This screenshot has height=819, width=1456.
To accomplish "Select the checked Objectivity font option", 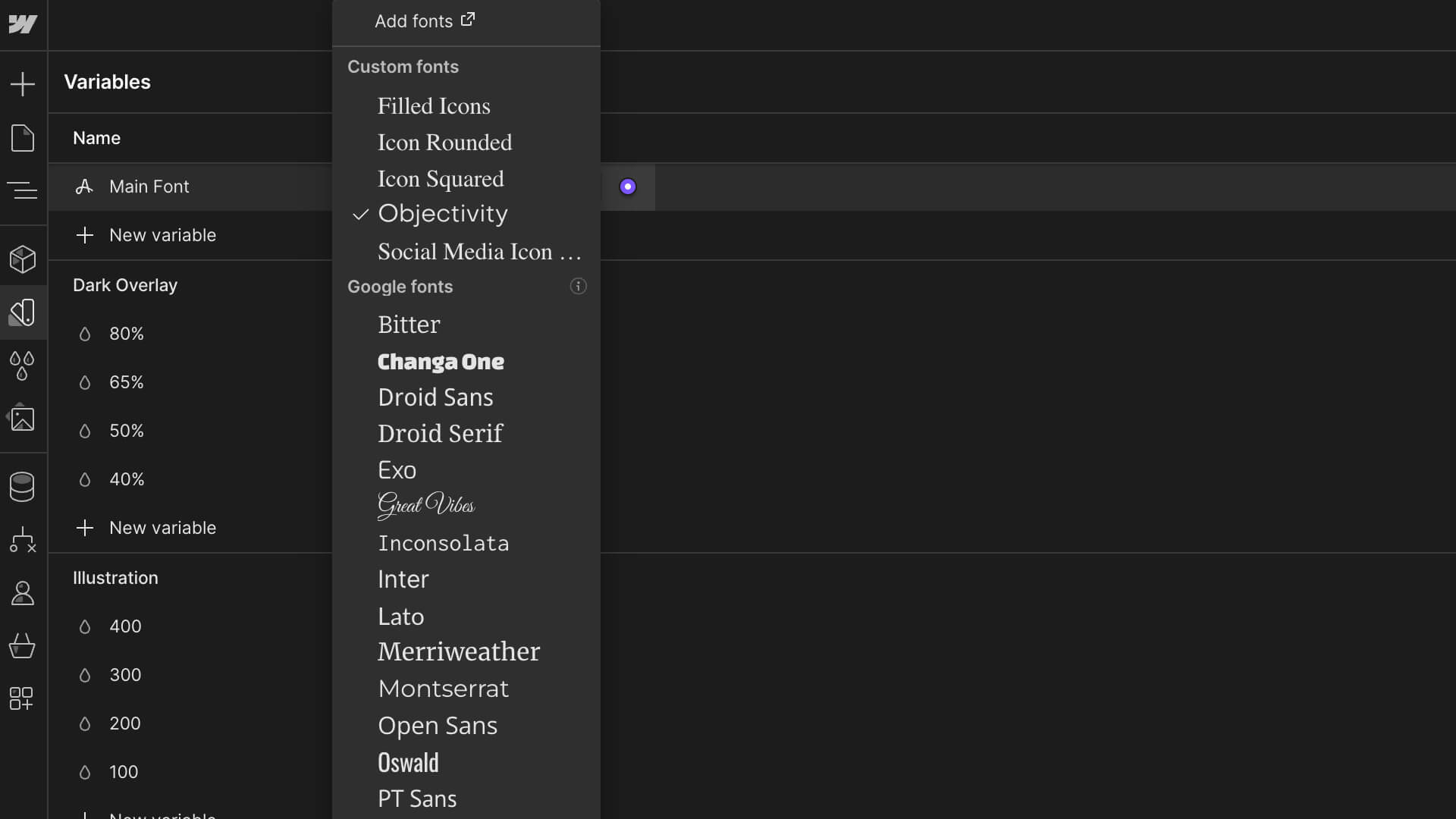I will [442, 214].
